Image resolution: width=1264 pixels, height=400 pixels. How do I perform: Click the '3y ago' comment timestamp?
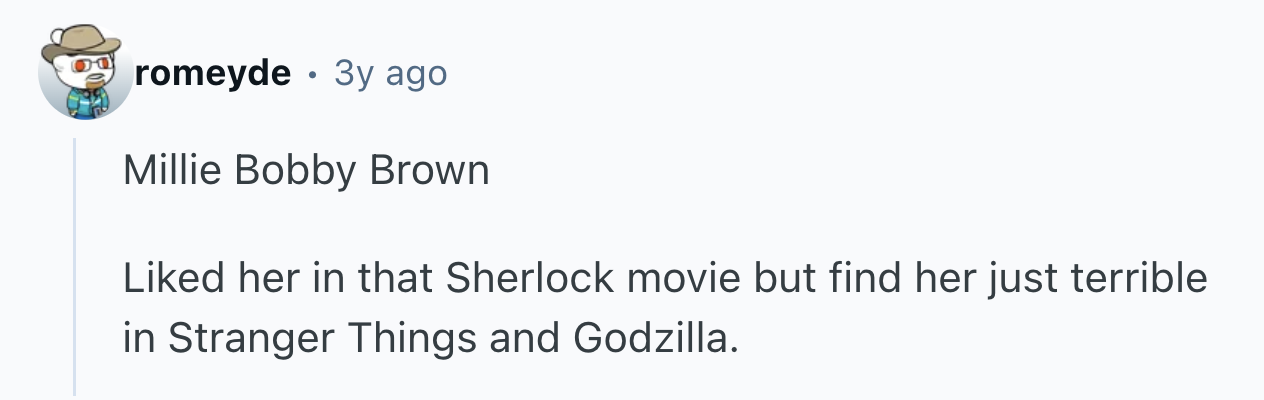[391, 73]
